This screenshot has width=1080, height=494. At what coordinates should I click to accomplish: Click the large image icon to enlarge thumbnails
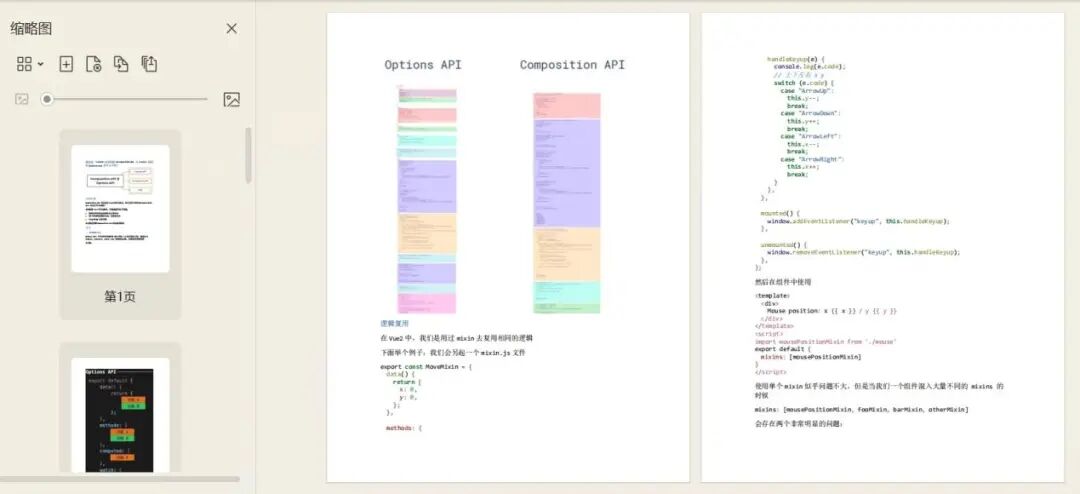point(231,99)
